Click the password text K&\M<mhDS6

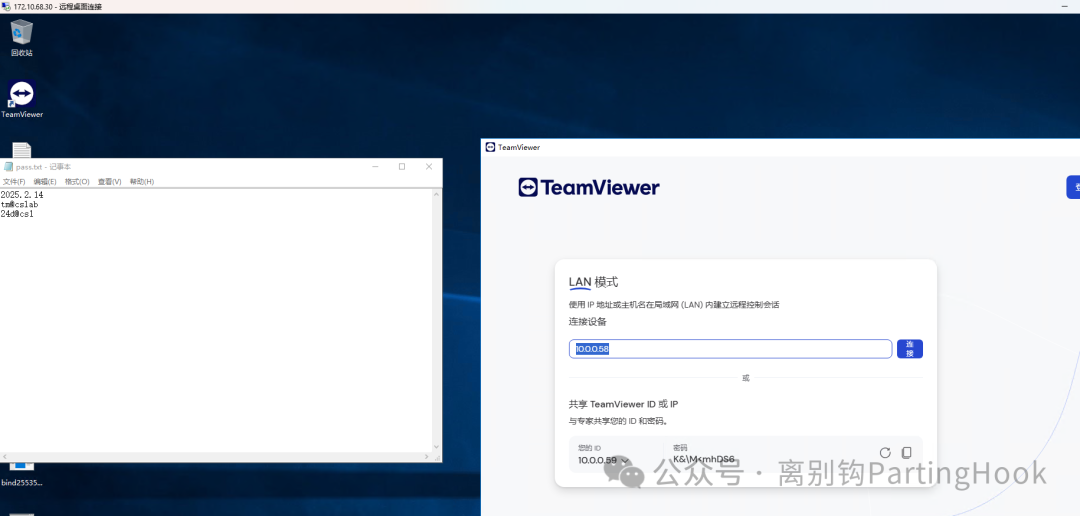pos(704,459)
